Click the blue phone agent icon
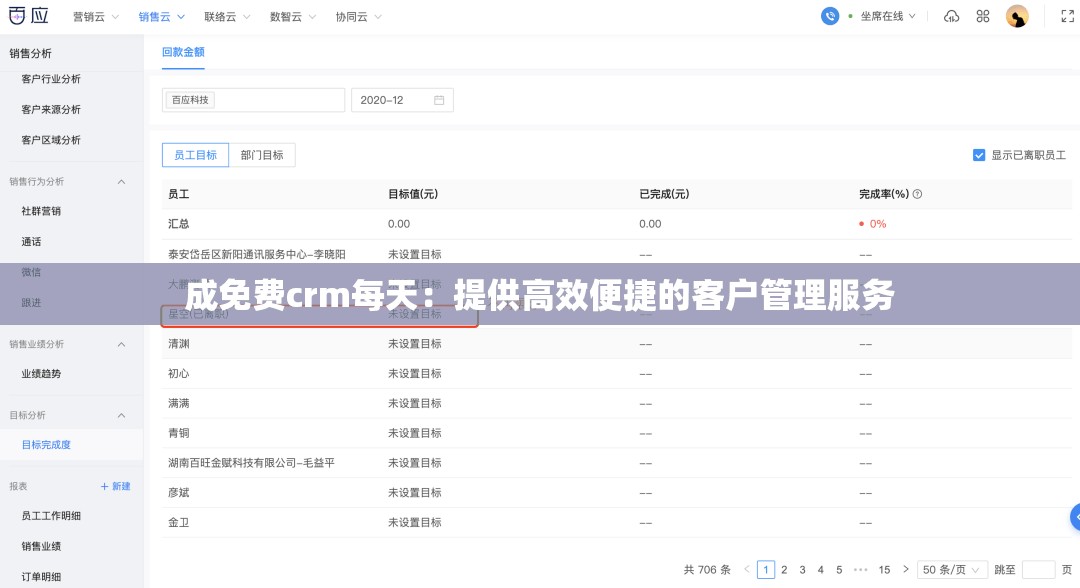 (x=829, y=16)
